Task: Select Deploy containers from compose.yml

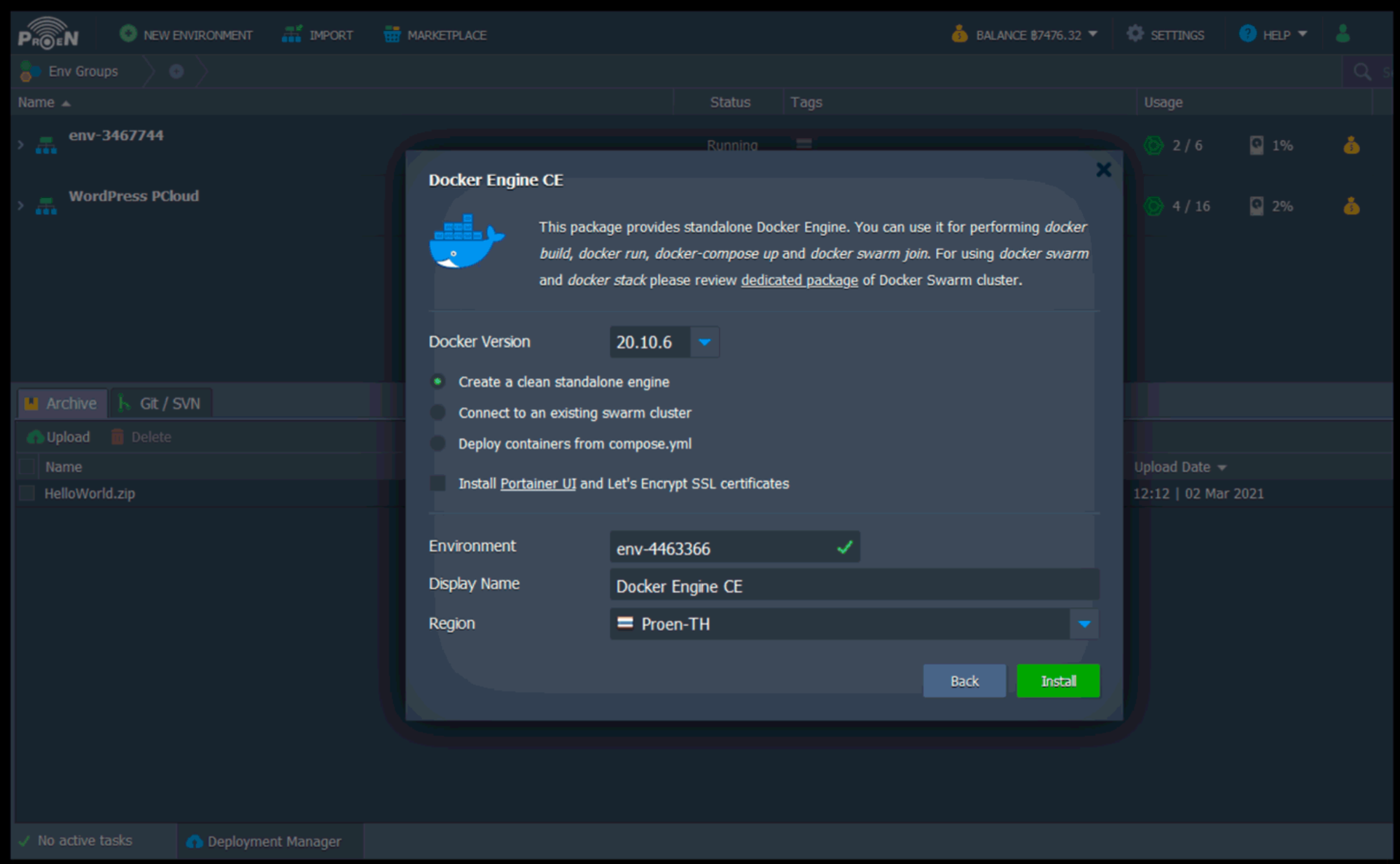Action: click(x=437, y=443)
